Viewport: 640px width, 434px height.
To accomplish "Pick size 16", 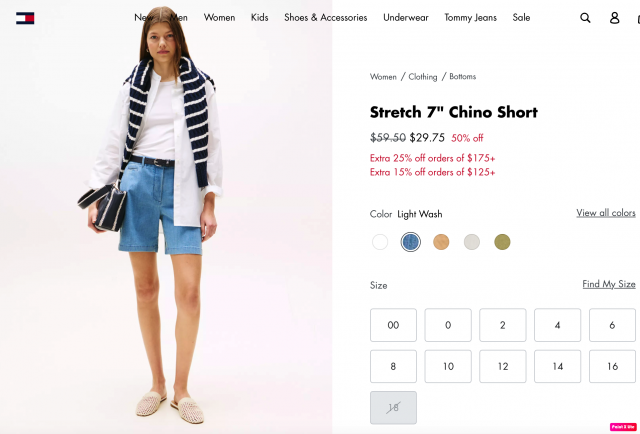I will pyautogui.click(x=612, y=366).
